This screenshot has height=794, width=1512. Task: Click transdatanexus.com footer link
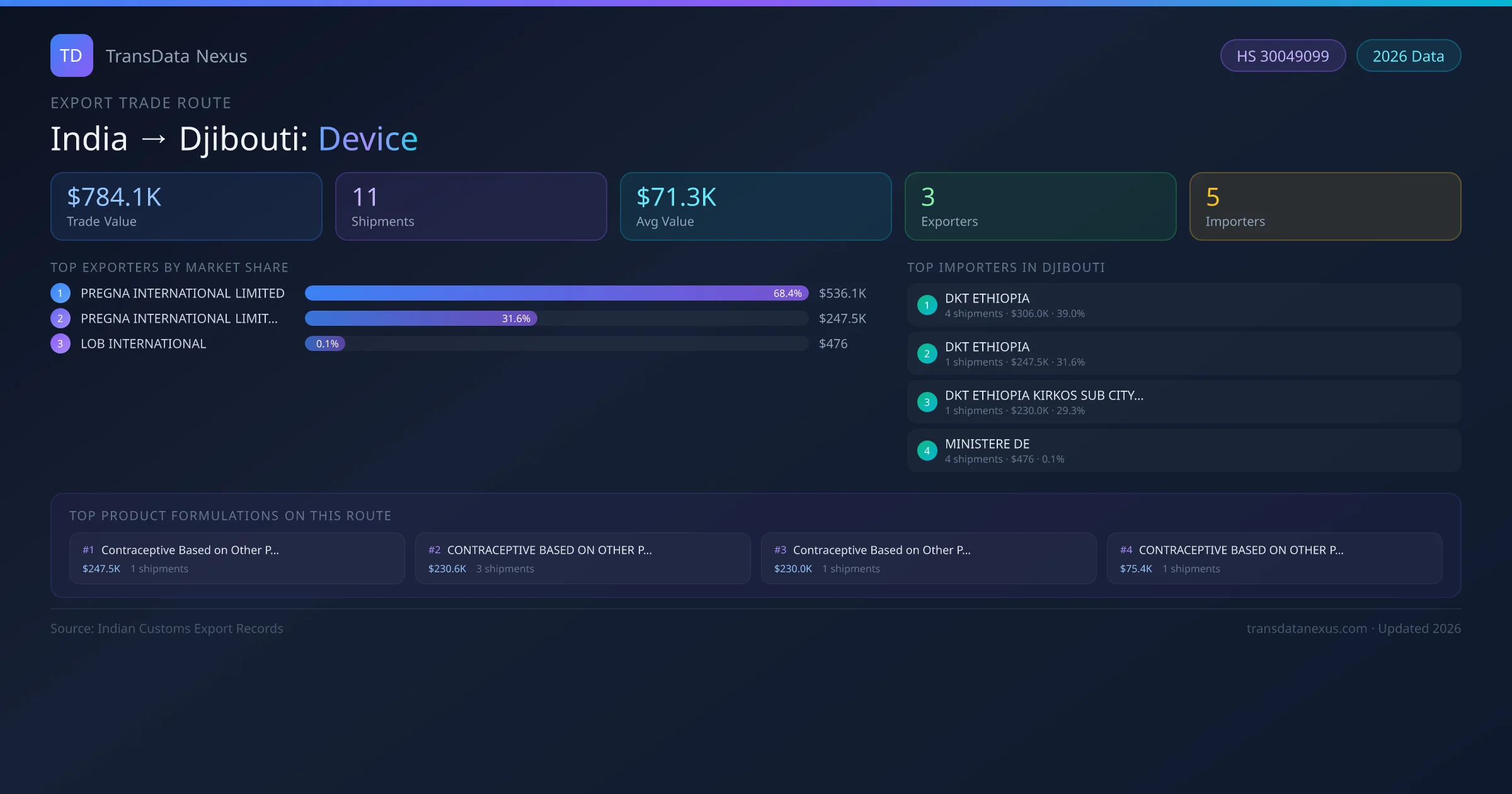pos(1306,628)
